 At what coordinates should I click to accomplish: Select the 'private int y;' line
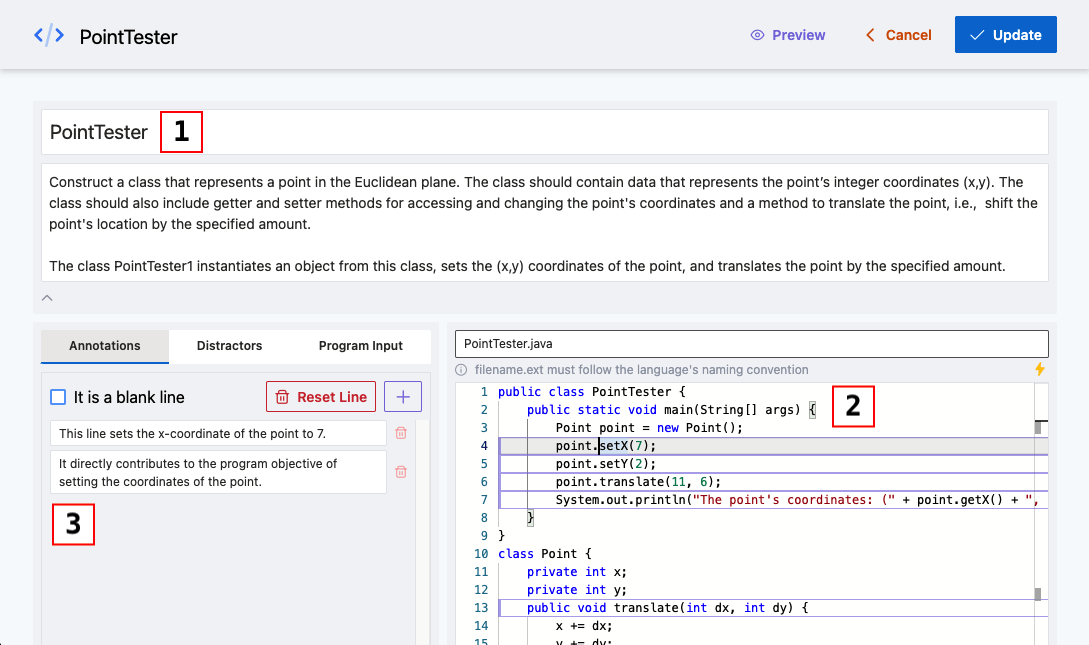[x=576, y=590]
